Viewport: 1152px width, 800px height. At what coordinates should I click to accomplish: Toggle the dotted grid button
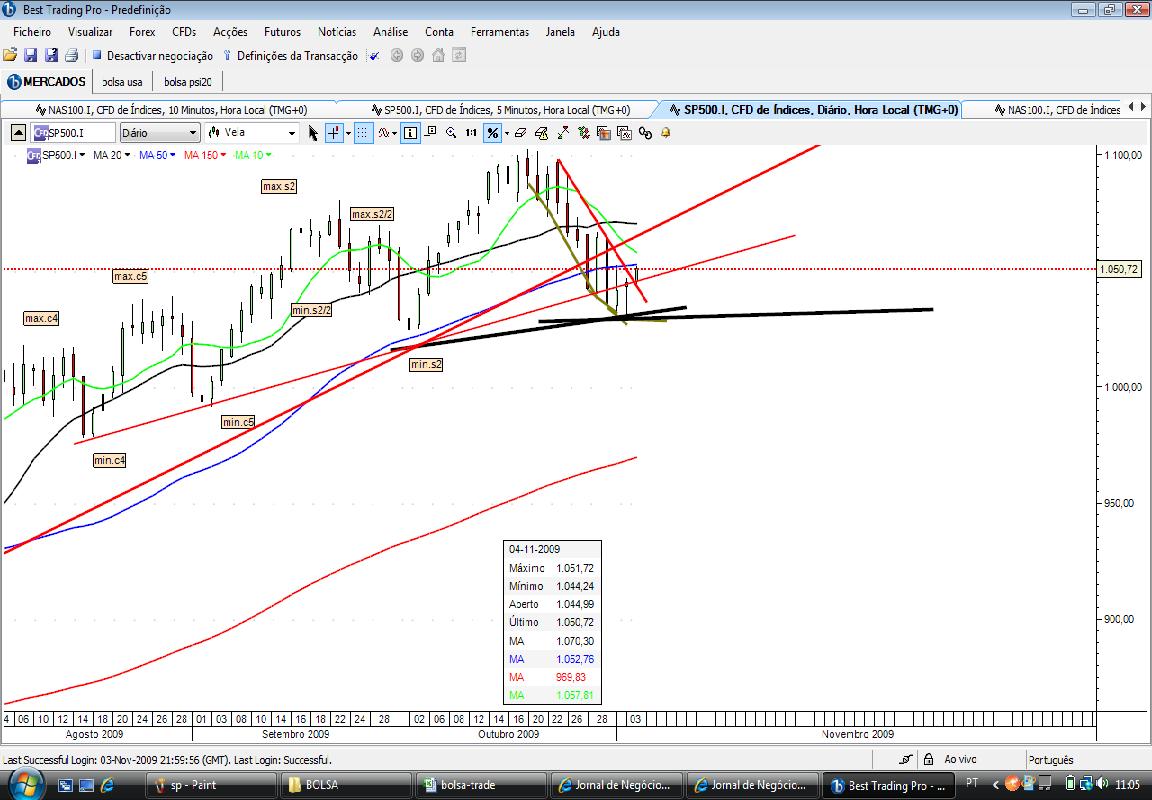pos(364,133)
